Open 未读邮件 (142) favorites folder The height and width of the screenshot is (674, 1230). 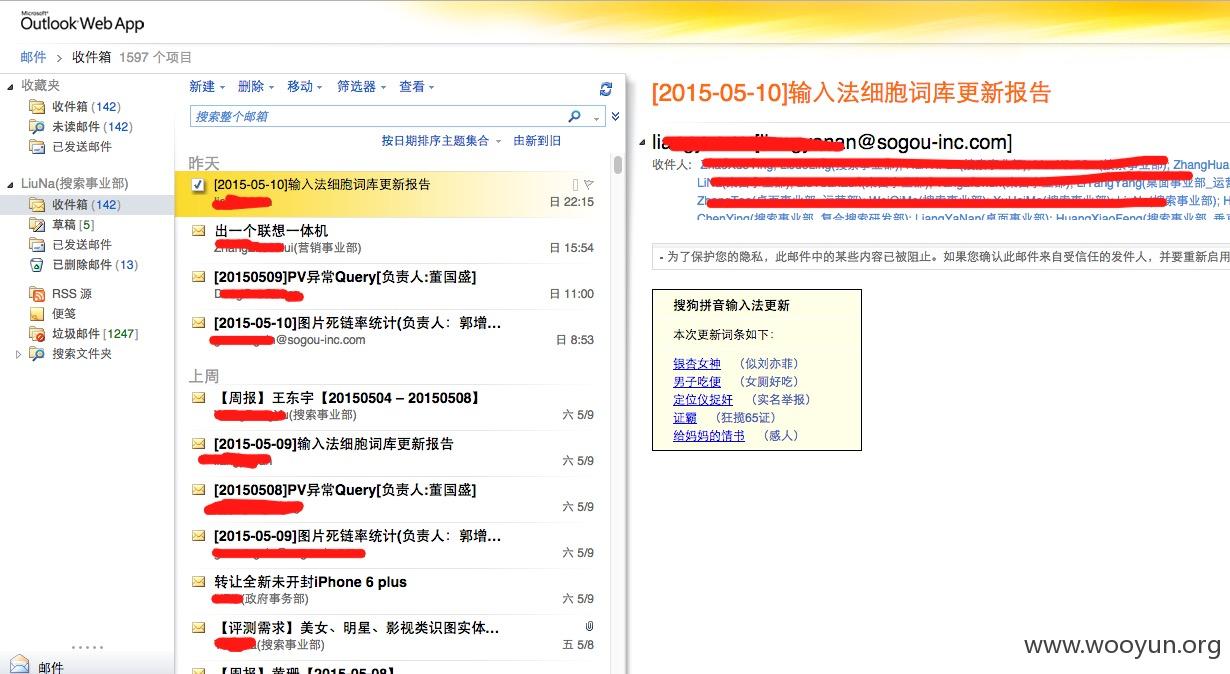click(92, 127)
